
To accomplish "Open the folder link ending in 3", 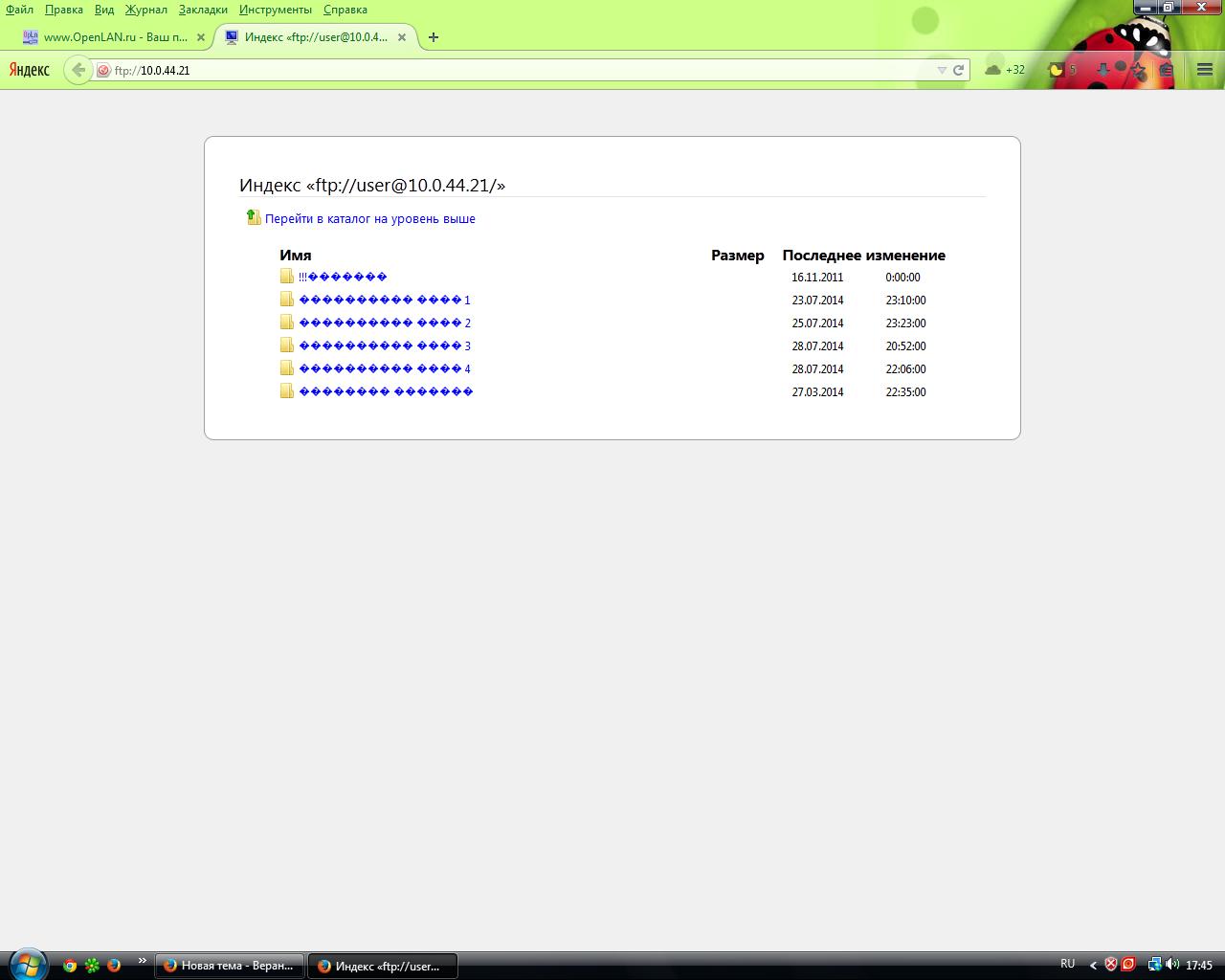I will pos(385,345).
